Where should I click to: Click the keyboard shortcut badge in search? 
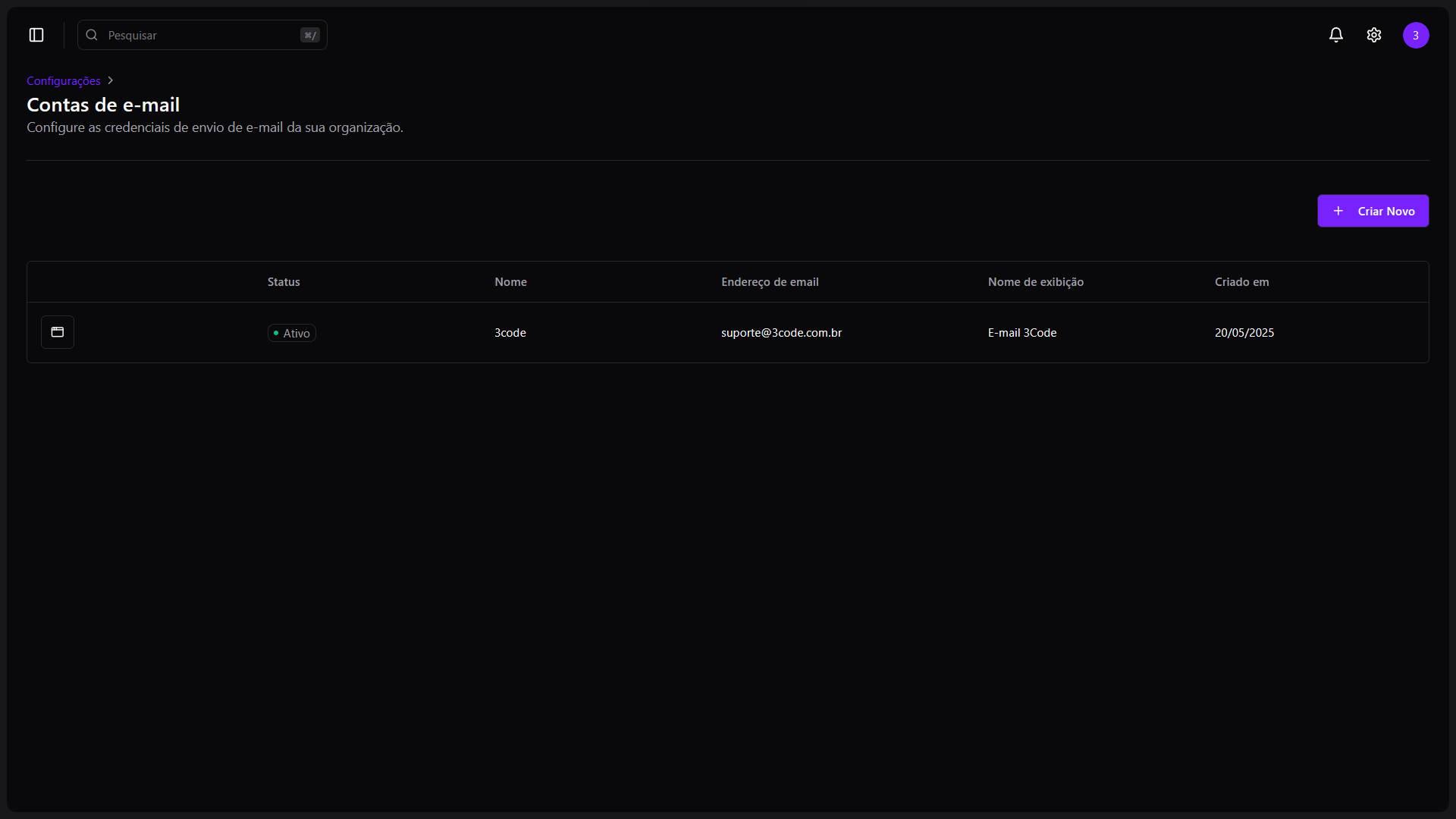coord(310,35)
